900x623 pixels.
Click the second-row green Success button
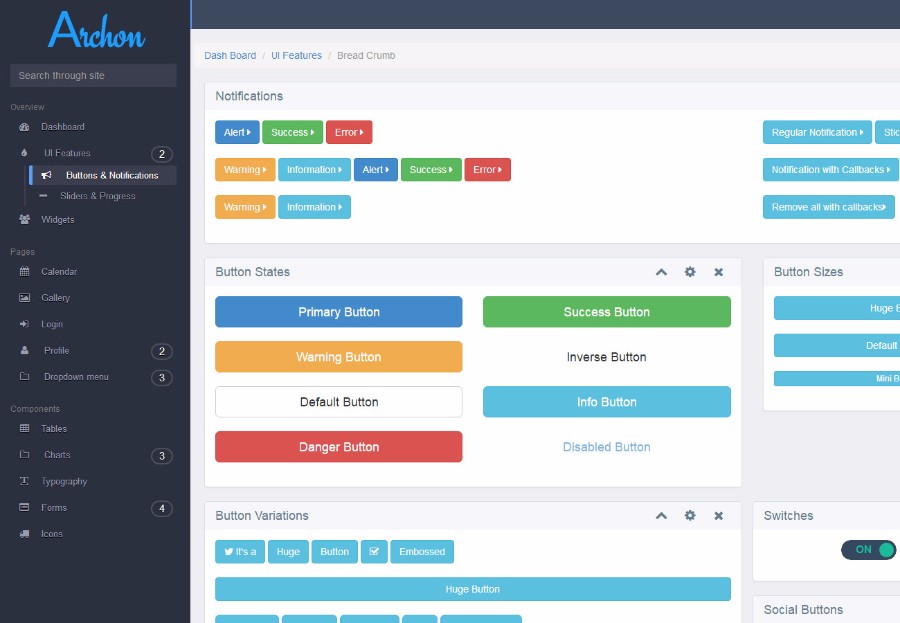pyautogui.click(x=431, y=169)
